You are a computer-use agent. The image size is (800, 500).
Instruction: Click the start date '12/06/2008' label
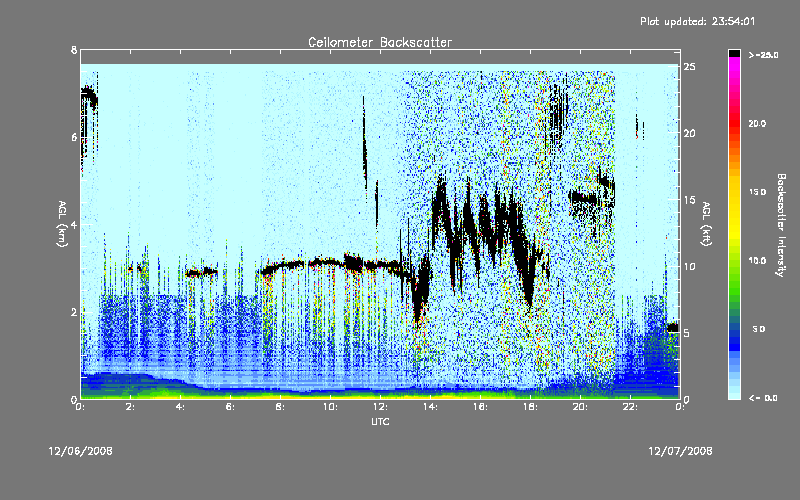81,451
